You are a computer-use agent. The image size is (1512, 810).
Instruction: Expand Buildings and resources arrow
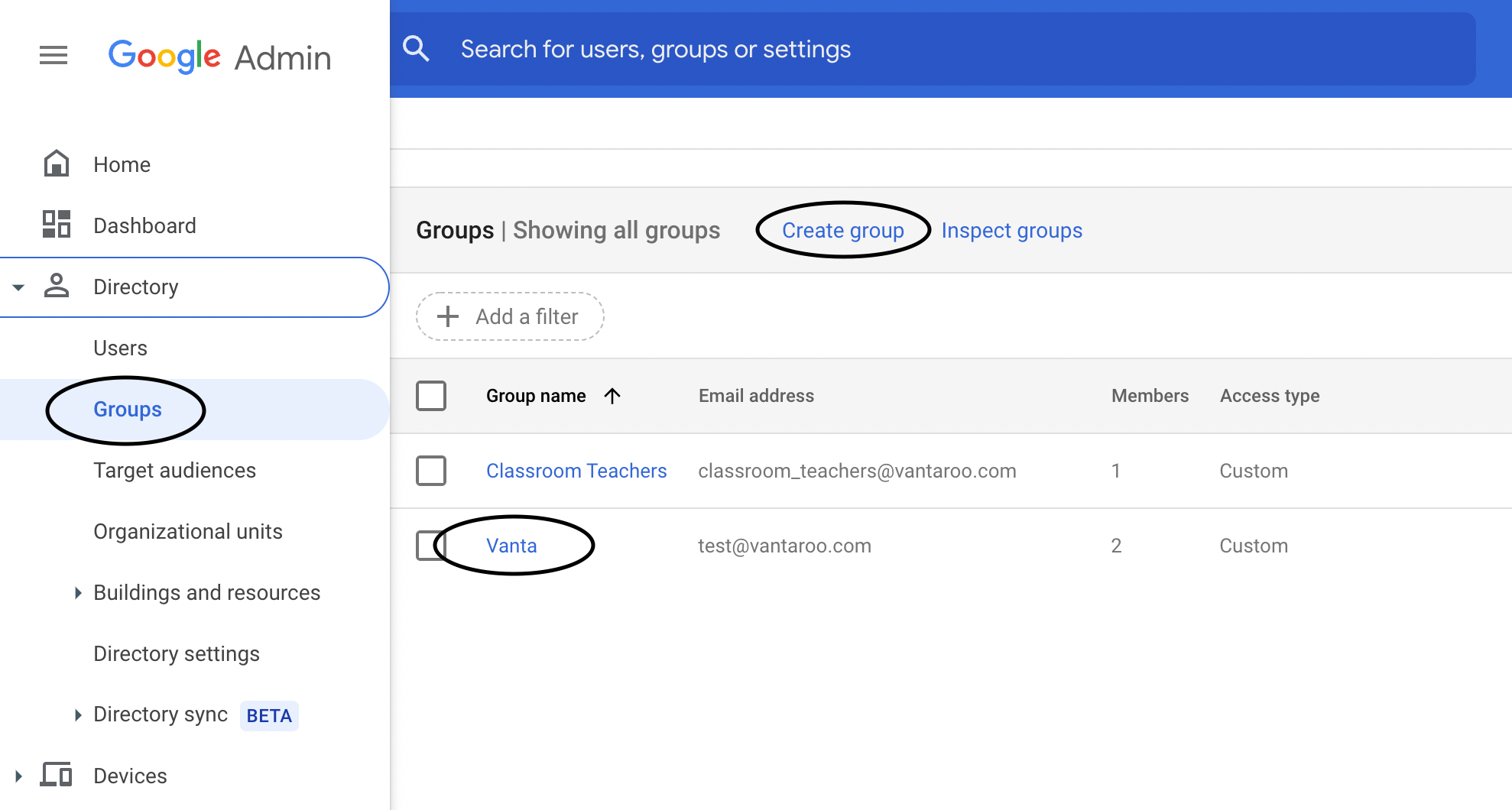coord(78,593)
